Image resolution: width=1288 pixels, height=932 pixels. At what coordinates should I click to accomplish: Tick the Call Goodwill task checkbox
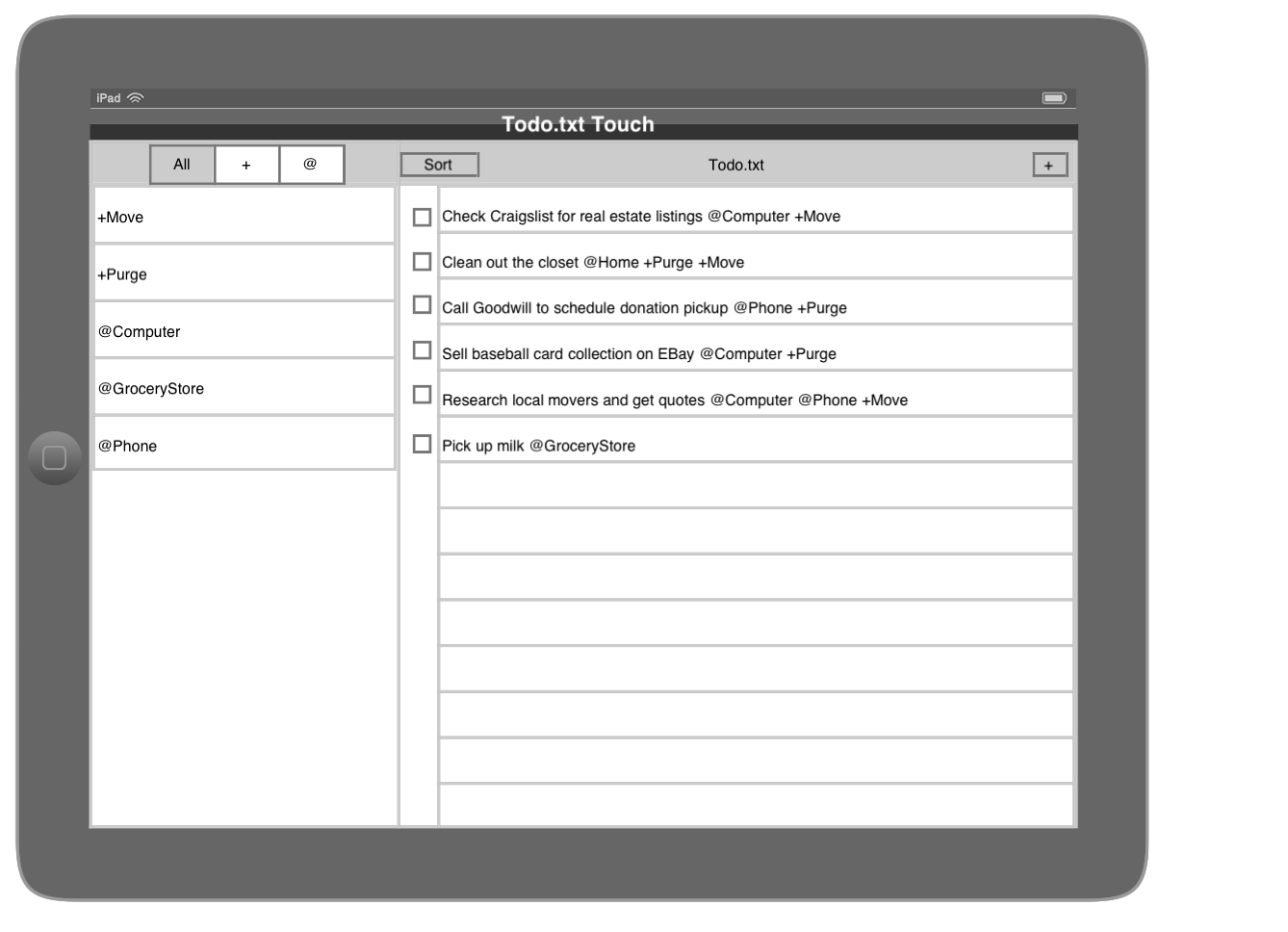[x=422, y=305]
